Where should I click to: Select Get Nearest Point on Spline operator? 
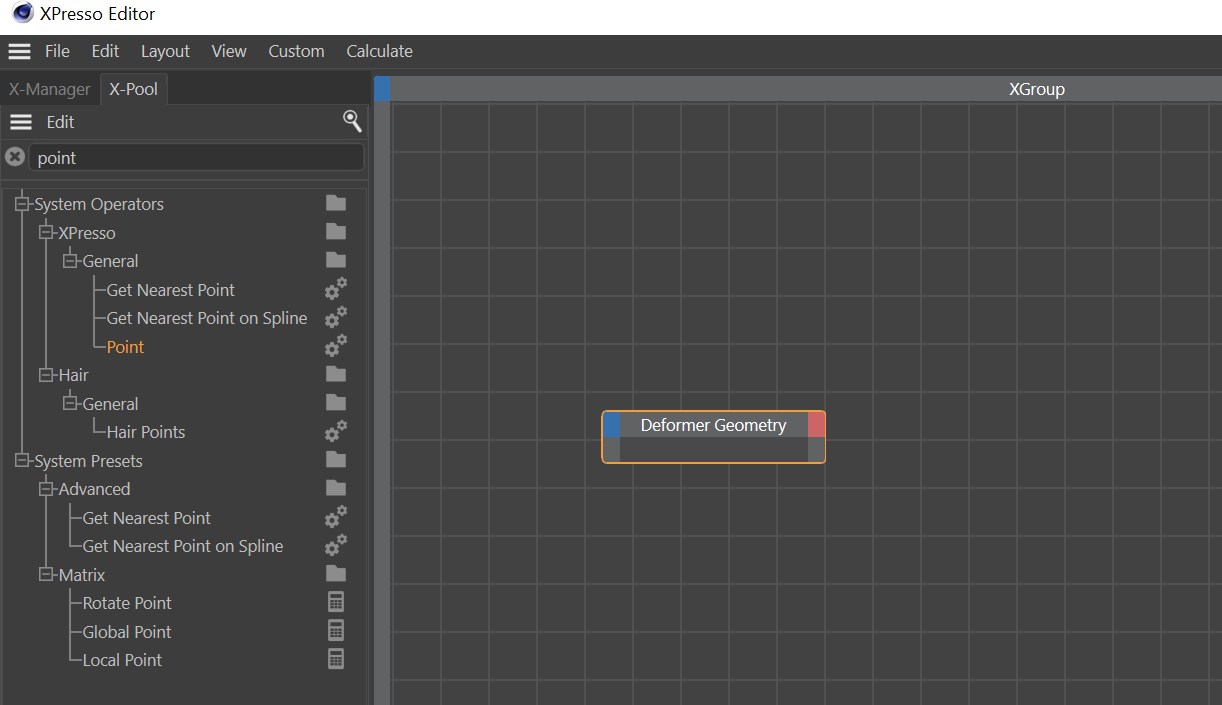(206, 318)
